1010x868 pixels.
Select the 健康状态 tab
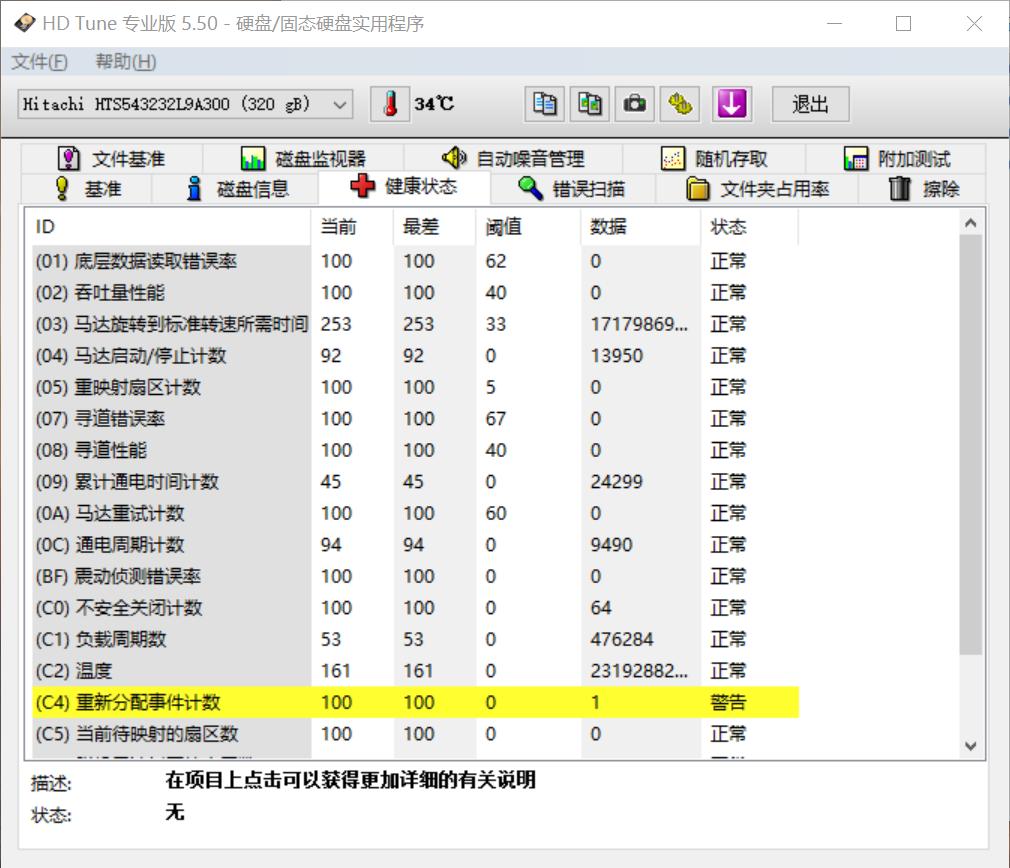click(405, 187)
